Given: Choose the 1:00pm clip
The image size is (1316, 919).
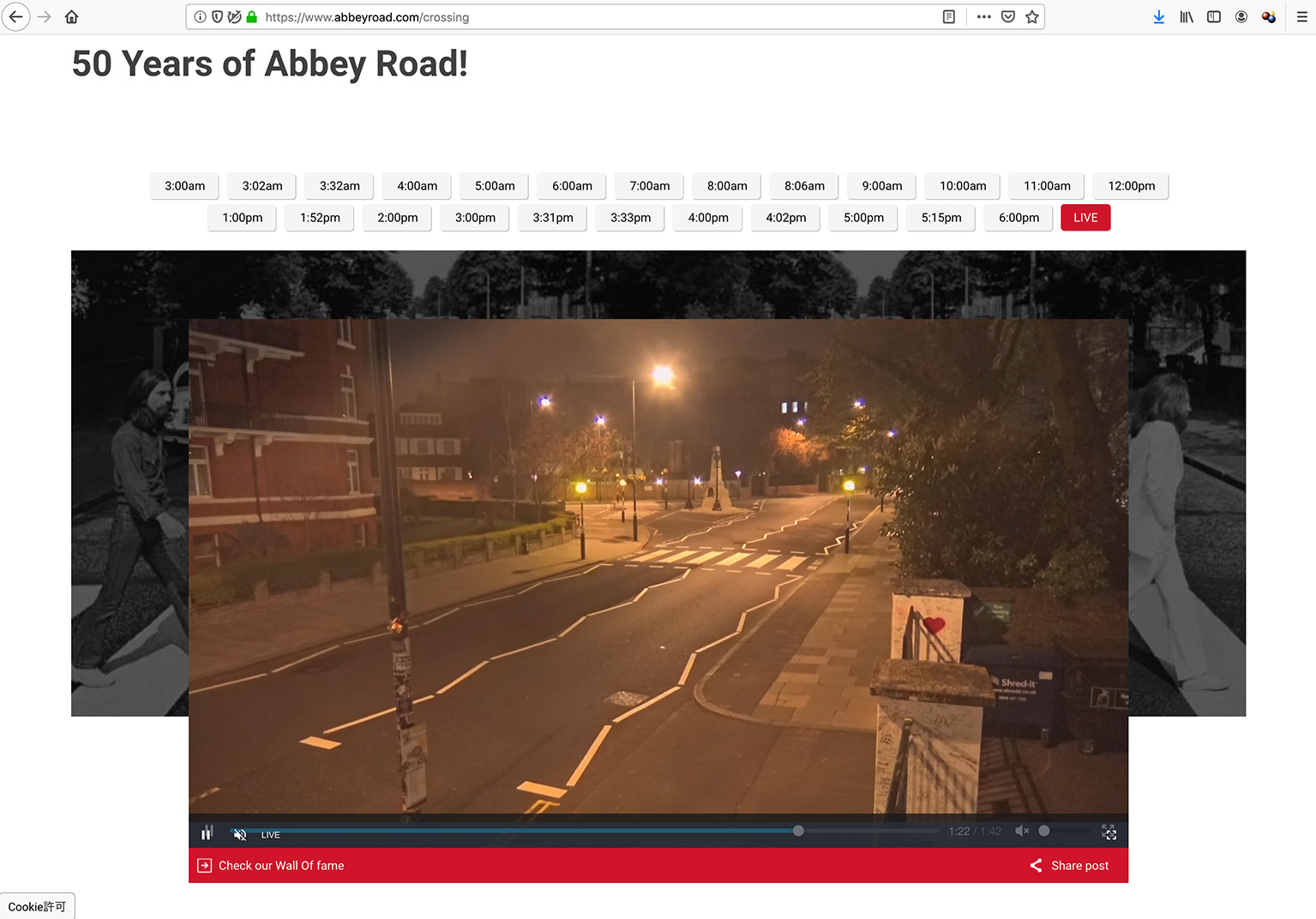Looking at the screenshot, I should (x=243, y=218).
